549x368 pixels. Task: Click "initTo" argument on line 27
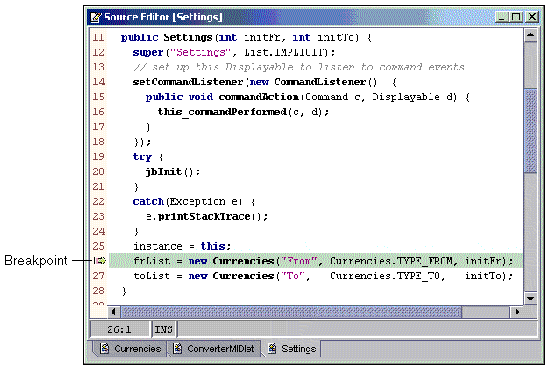[484, 276]
